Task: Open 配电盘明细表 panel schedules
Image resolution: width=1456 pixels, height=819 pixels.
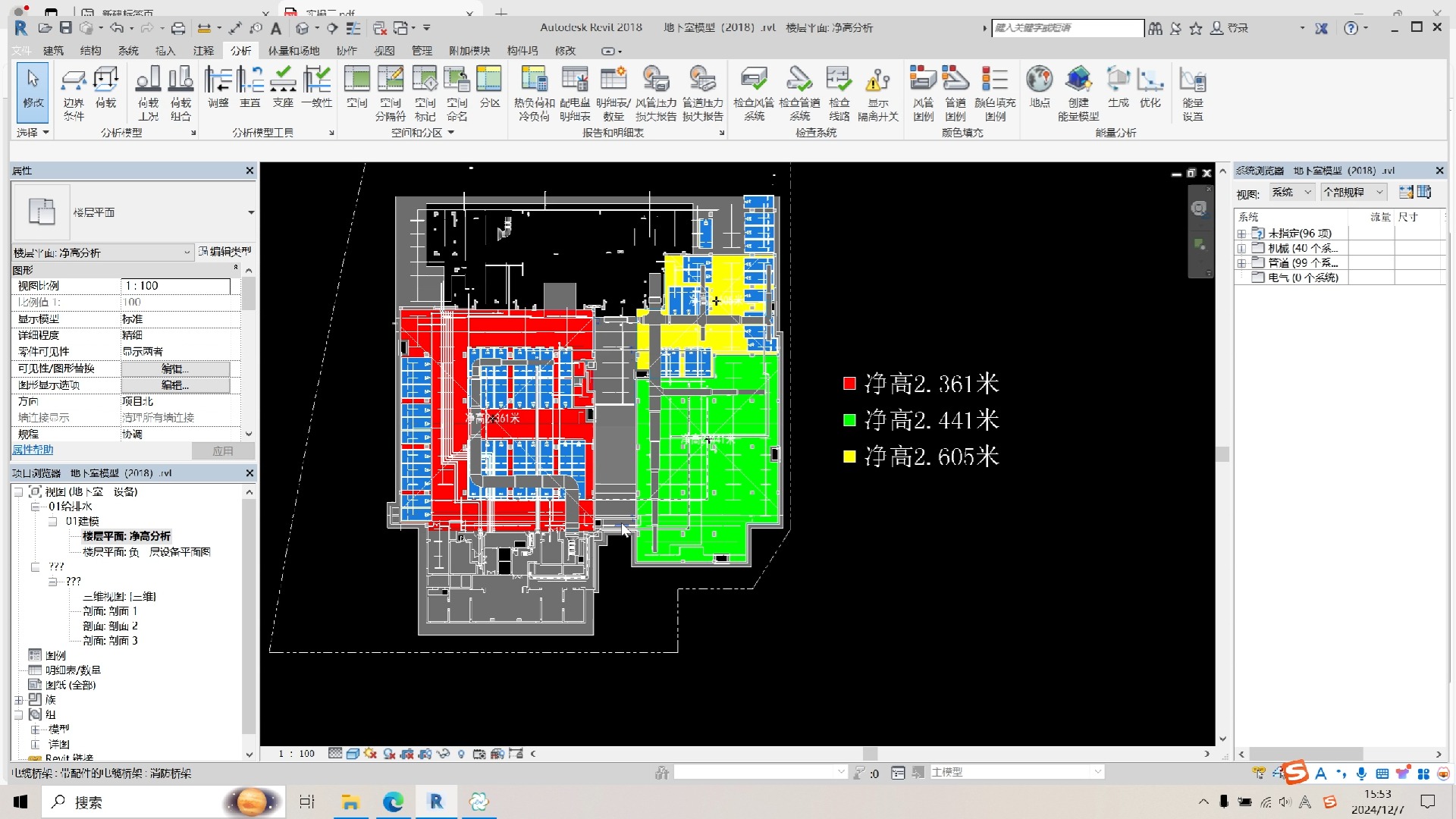Action: [575, 93]
